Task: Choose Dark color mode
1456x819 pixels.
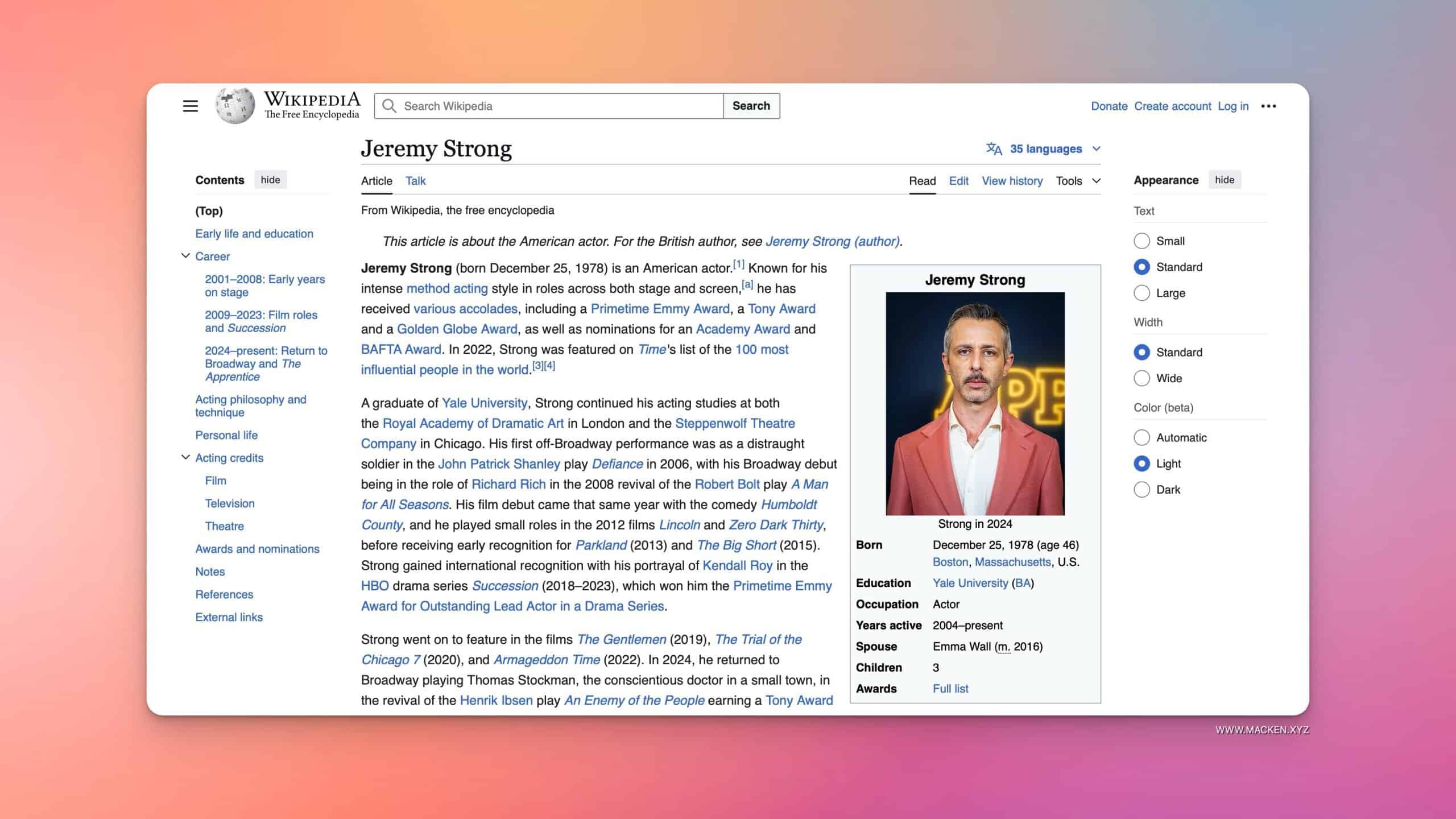Action: [1141, 490]
